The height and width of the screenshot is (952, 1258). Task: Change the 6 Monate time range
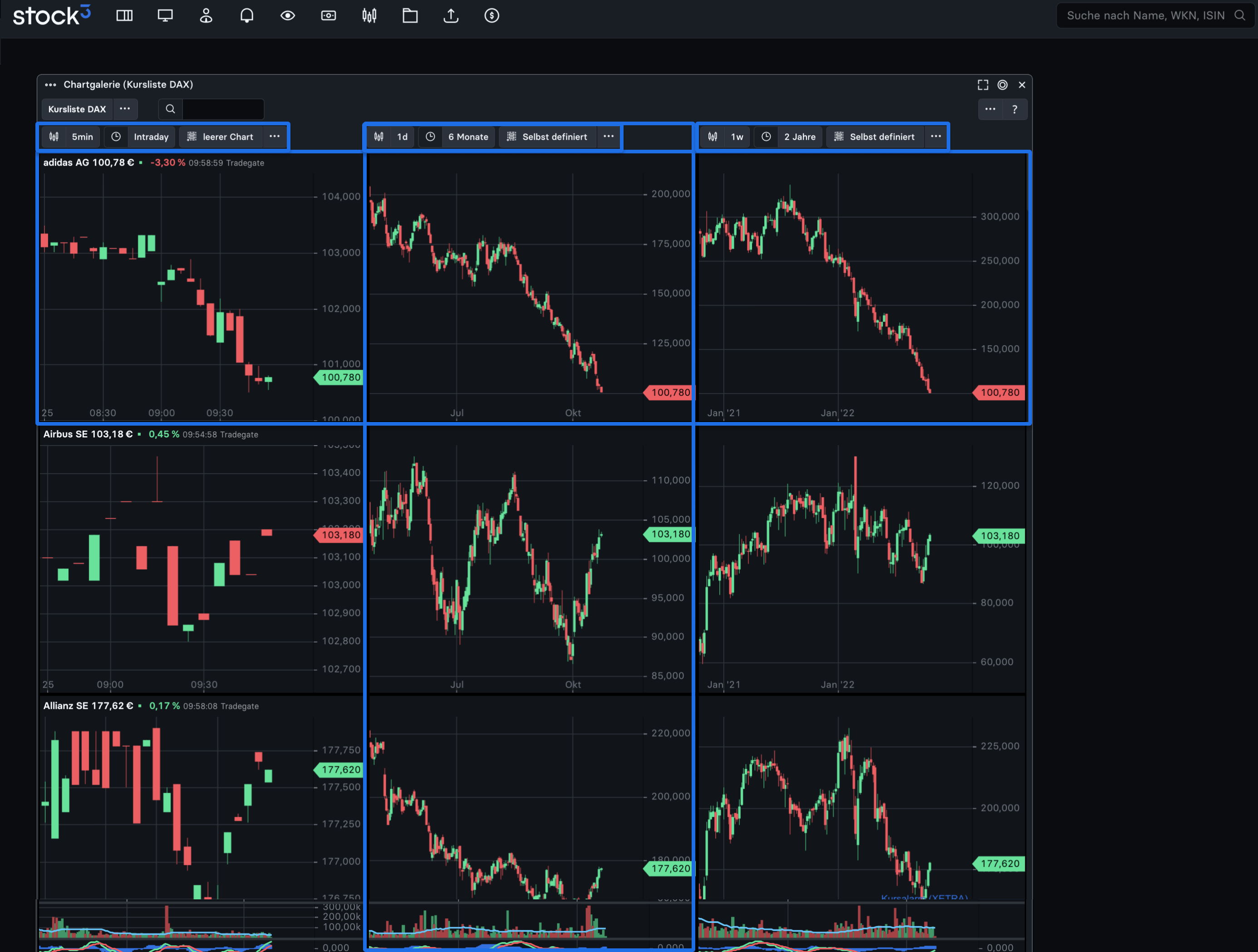(468, 137)
